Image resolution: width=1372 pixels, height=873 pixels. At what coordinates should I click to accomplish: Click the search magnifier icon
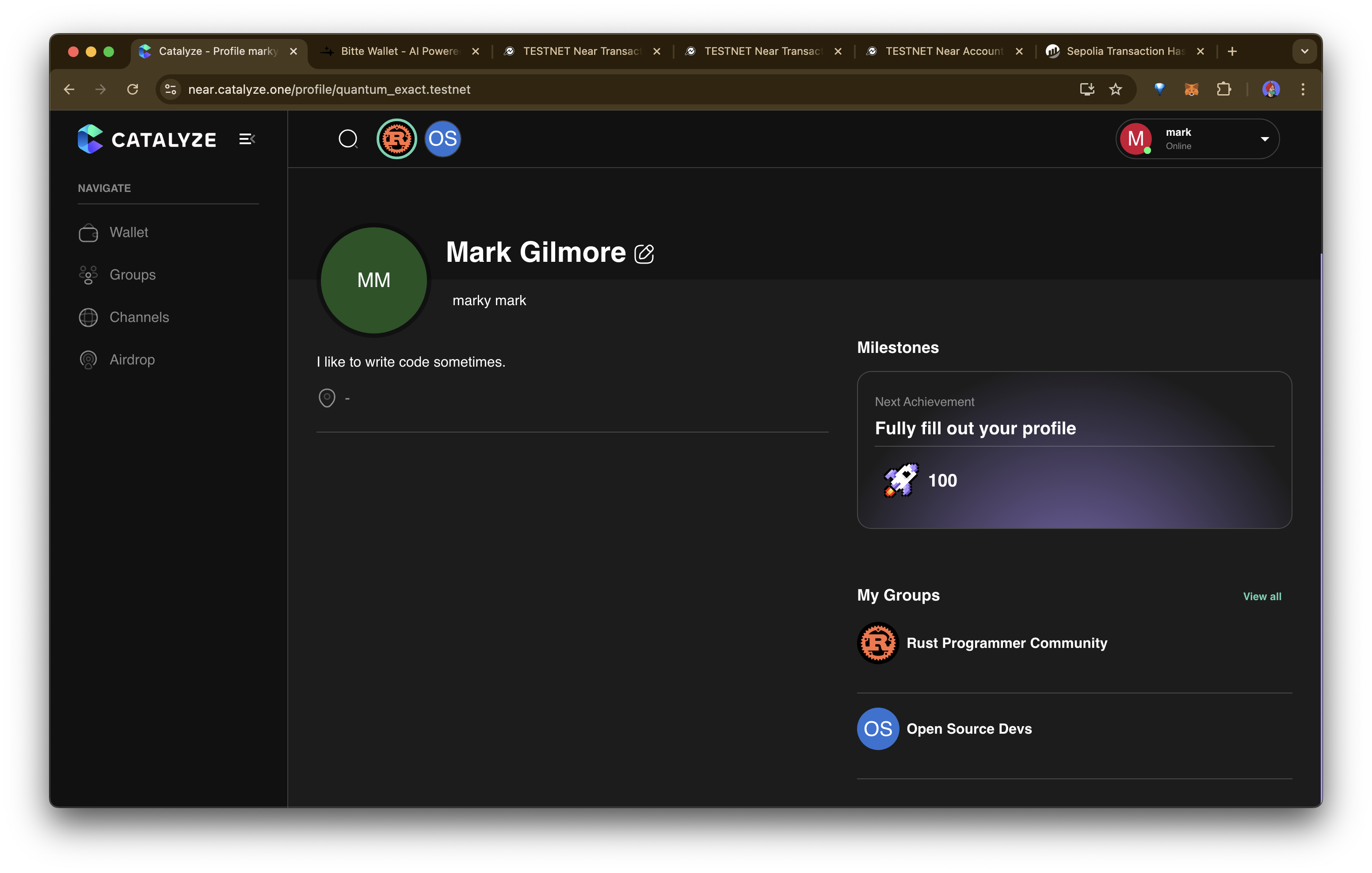tap(347, 138)
